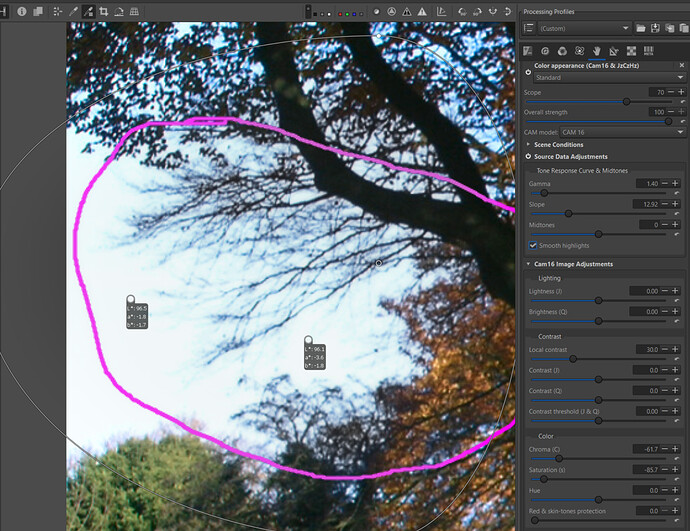Open the image info overlay icon
Screen dimensions: 690x531
[x=22, y=11]
